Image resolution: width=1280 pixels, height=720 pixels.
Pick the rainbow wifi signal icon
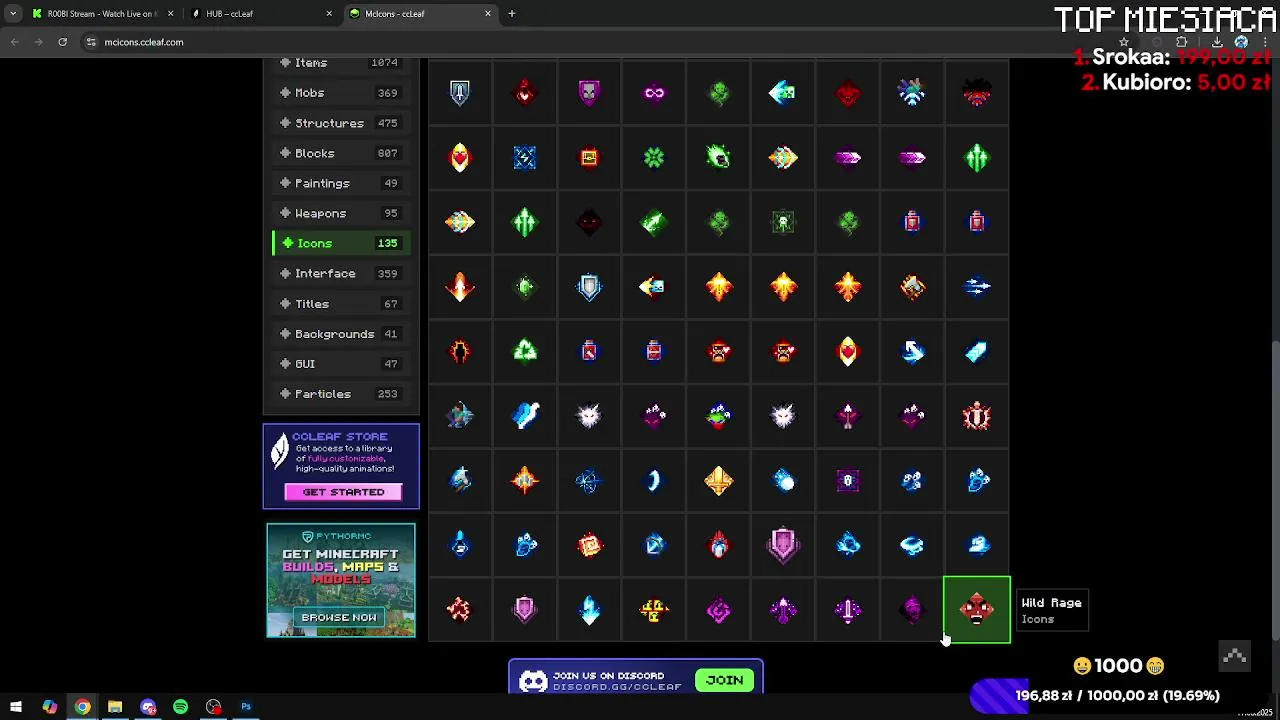(912, 93)
